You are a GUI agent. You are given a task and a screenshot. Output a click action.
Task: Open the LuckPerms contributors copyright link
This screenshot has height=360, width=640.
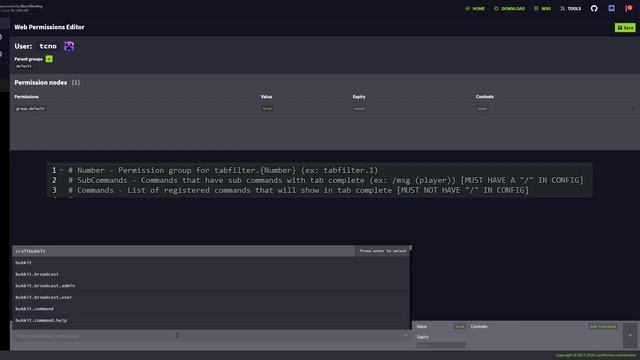tap(596, 355)
